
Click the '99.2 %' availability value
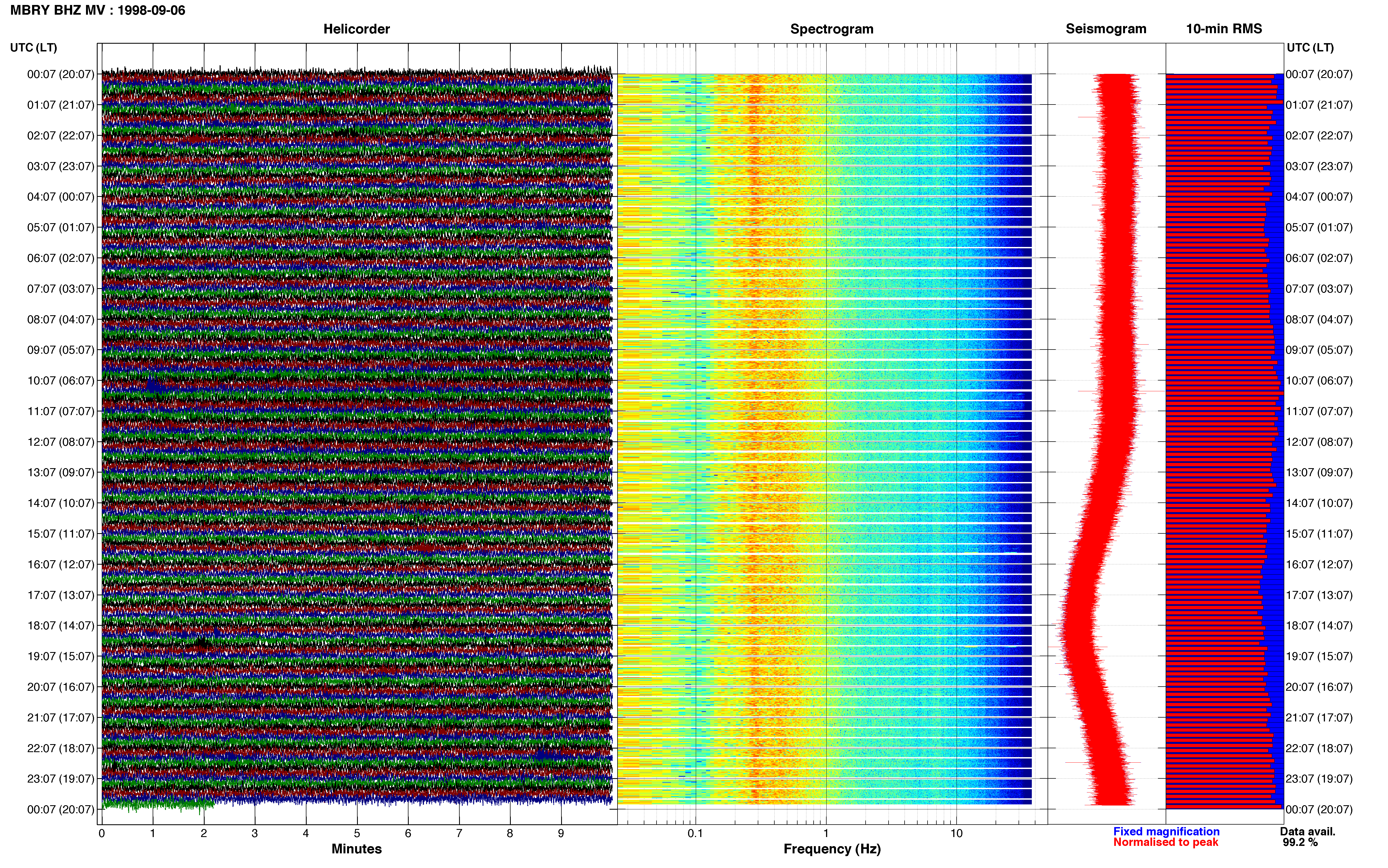click(x=1301, y=842)
